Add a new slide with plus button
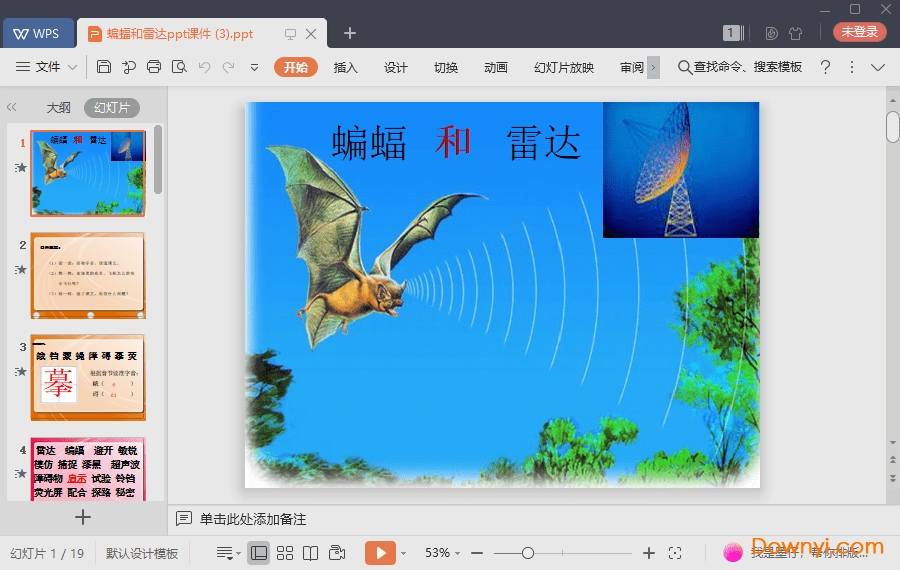900x570 pixels. [83, 517]
